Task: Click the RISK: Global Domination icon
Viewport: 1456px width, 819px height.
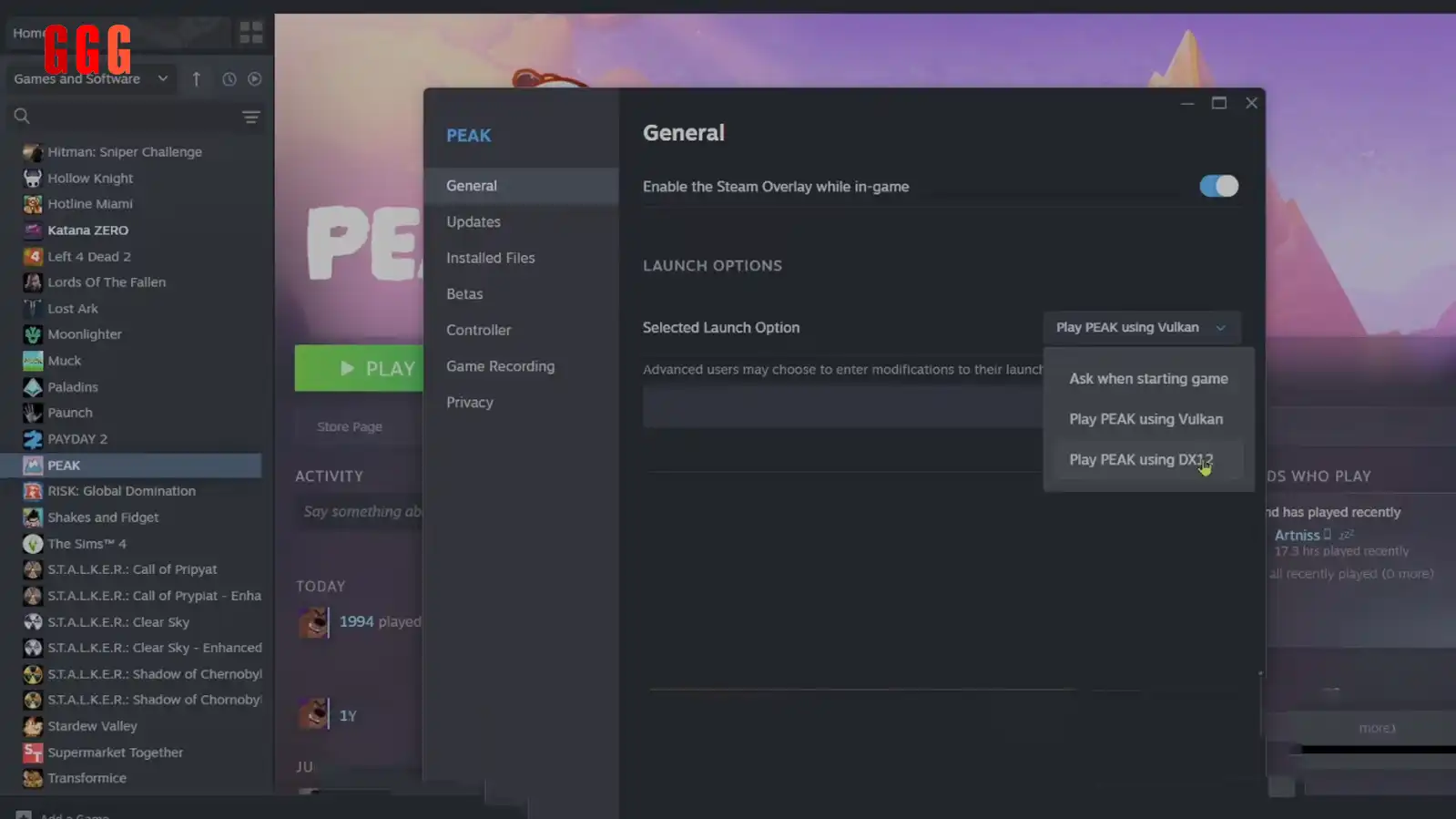Action: [x=33, y=491]
